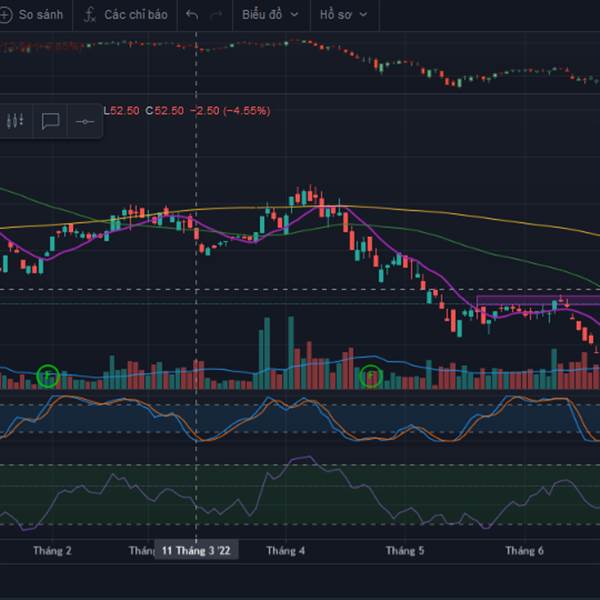
Task: Click the second green circled event marker
Action: tap(371, 376)
